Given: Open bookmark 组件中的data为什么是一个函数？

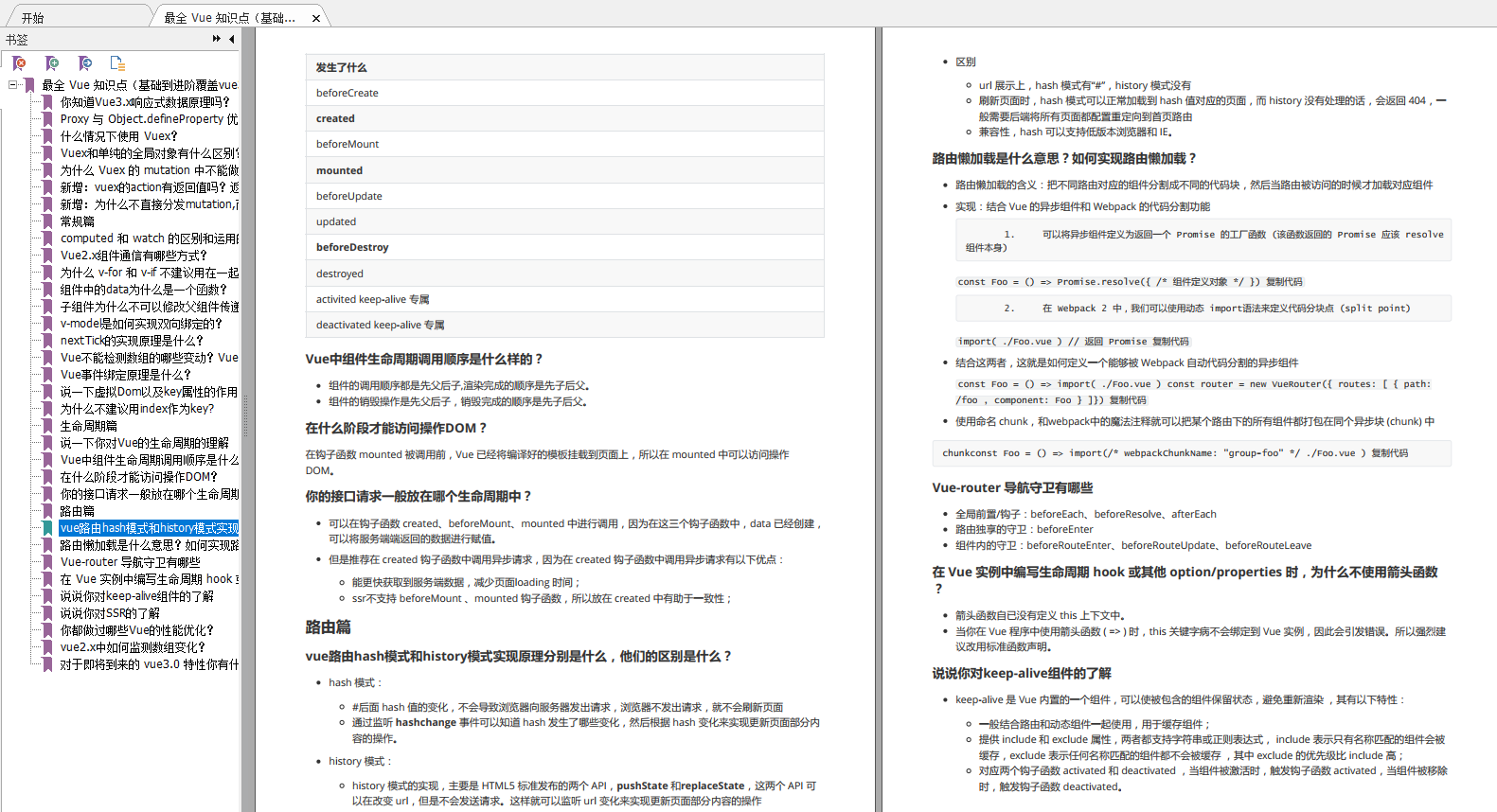Looking at the screenshot, I should point(144,290).
